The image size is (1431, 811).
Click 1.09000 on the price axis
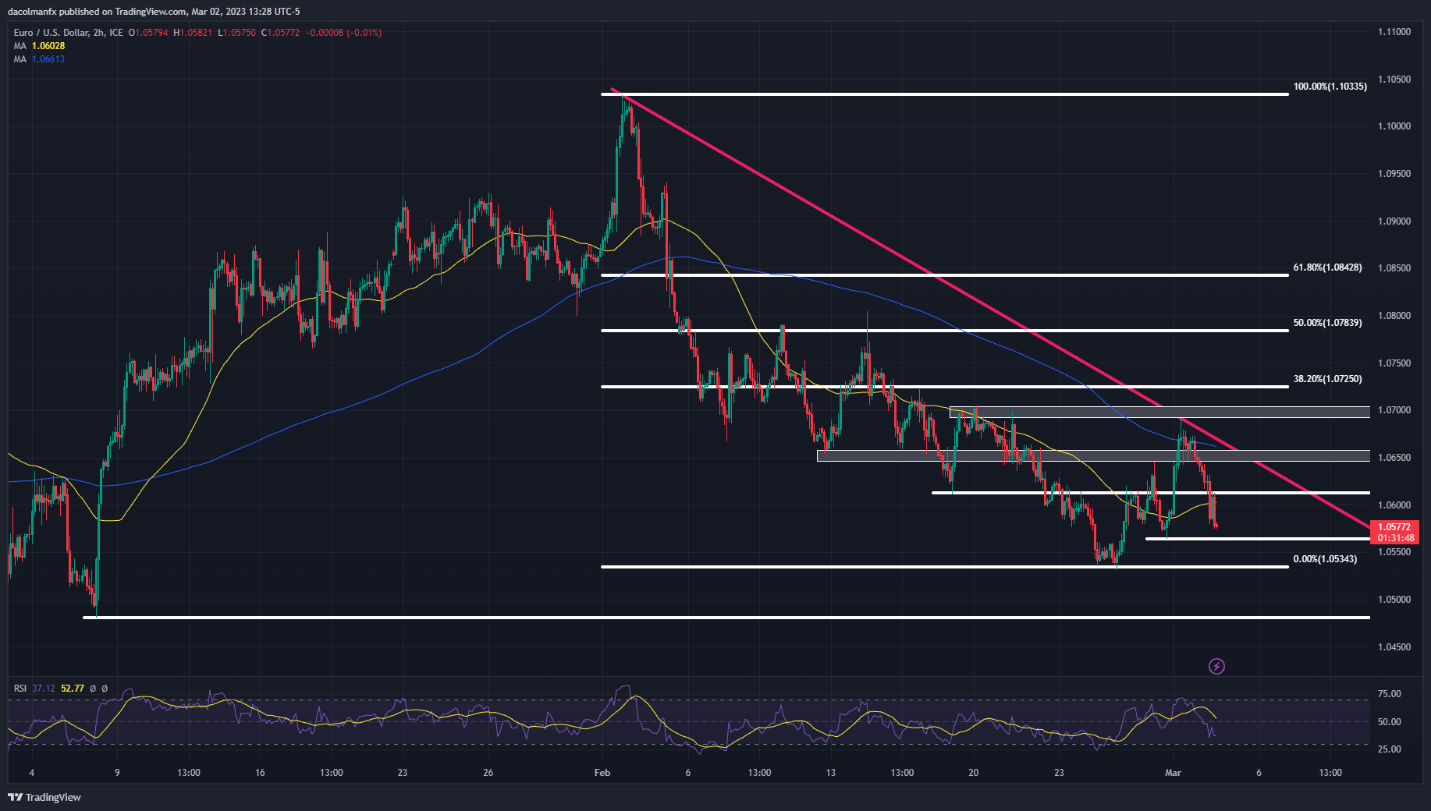(x=1395, y=221)
